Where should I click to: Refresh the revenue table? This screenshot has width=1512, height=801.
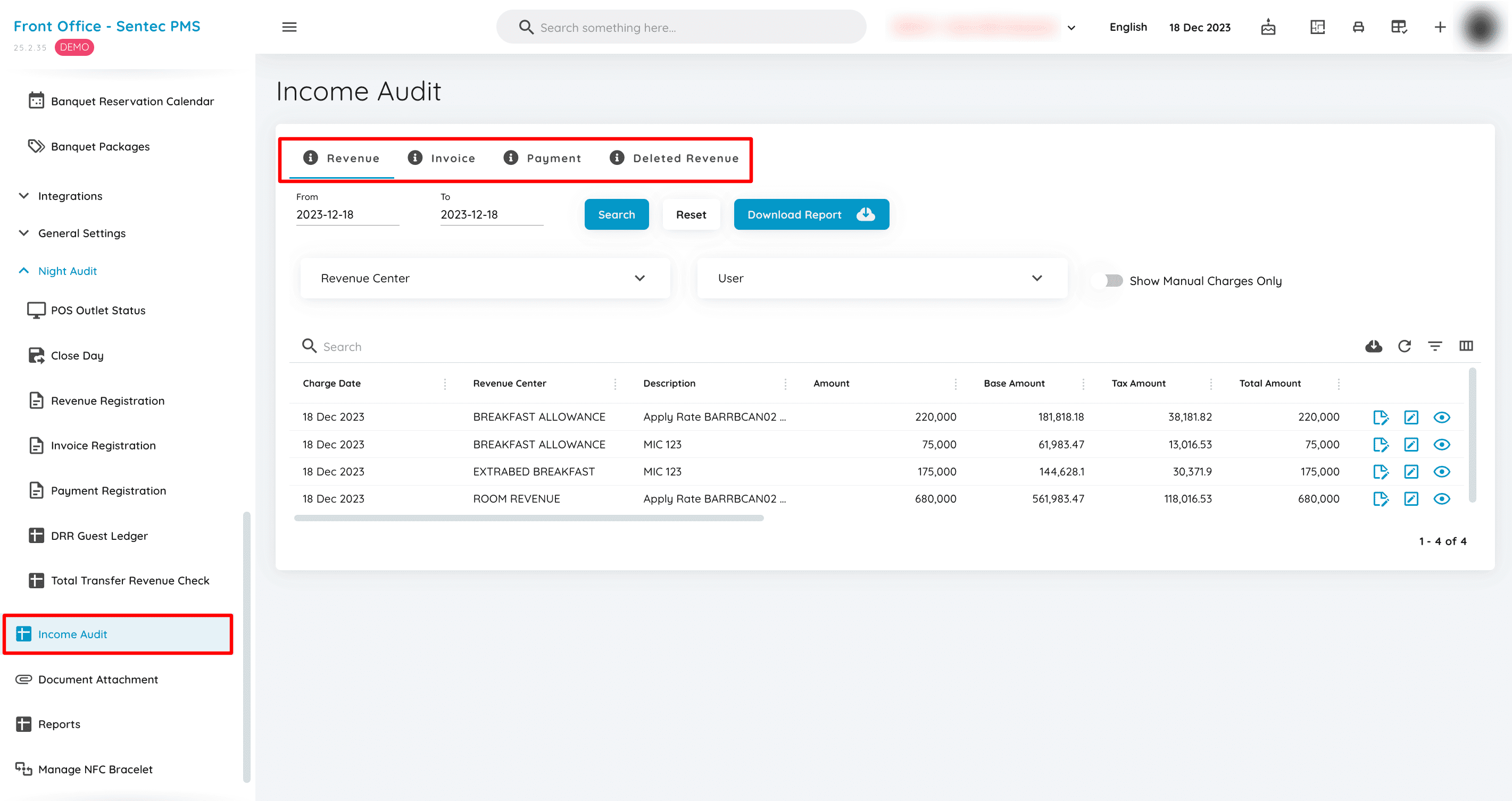(1404, 346)
